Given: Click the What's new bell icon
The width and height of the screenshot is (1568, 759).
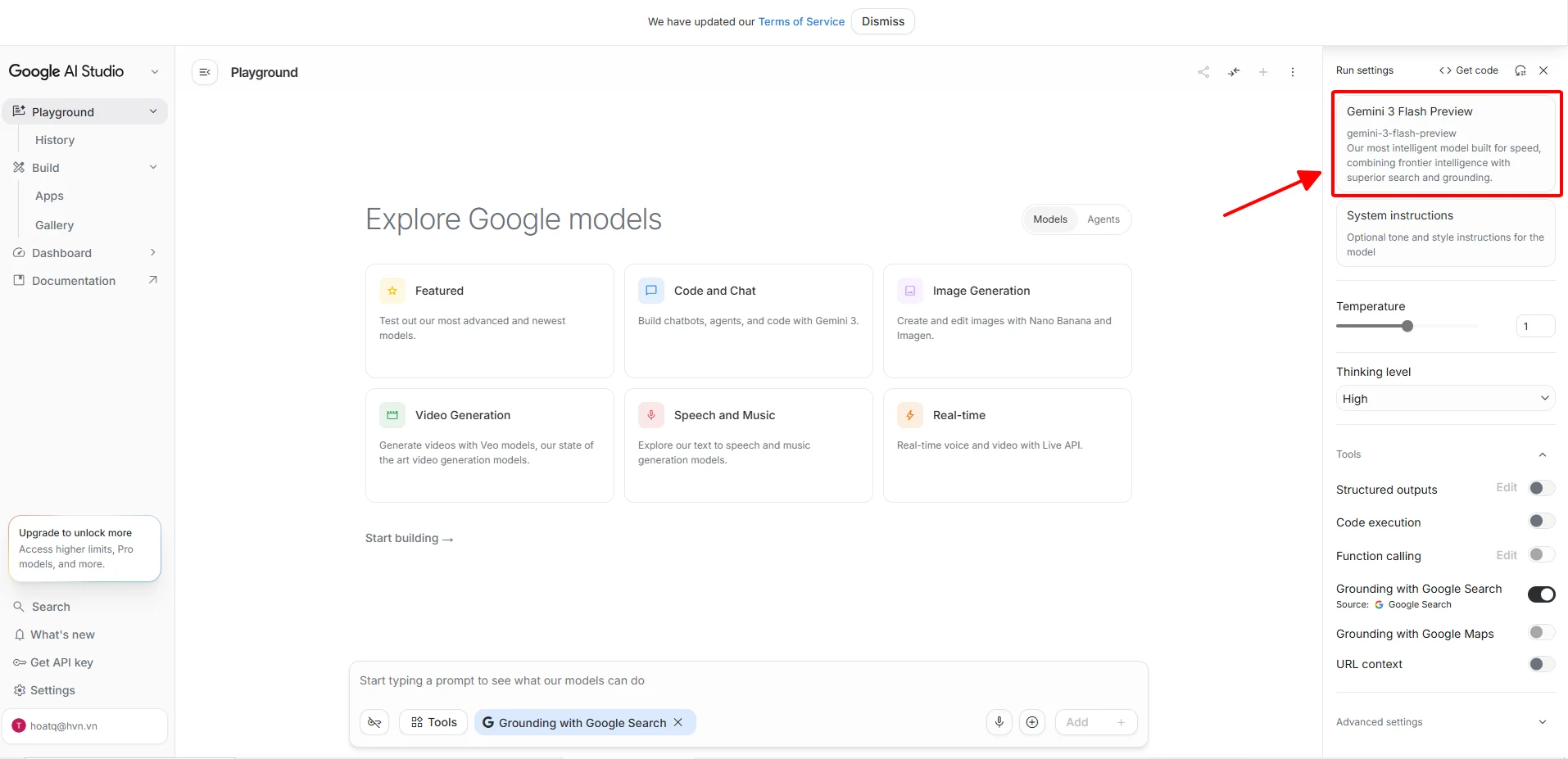Looking at the screenshot, I should pyautogui.click(x=20, y=635).
